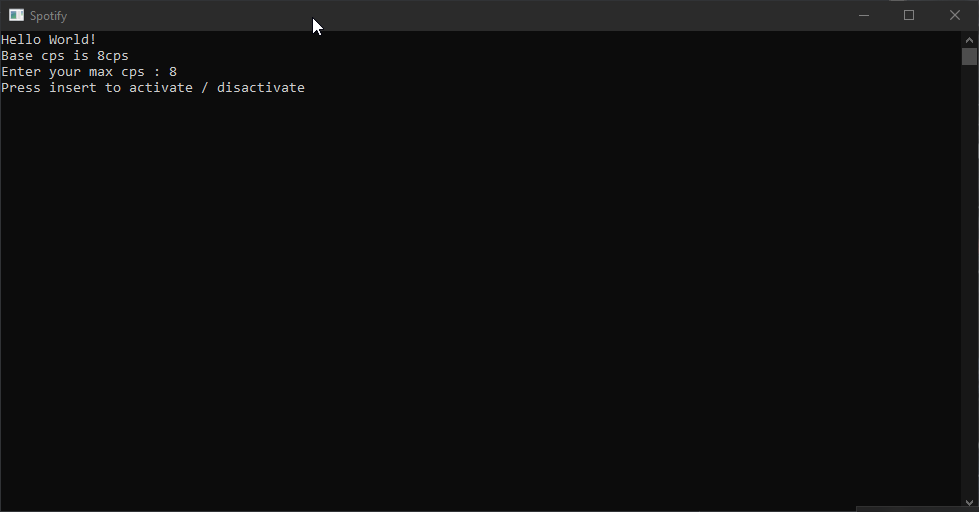Minimize the Spotify console window
This screenshot has width=979, height=512.
(x=864, y=15)
